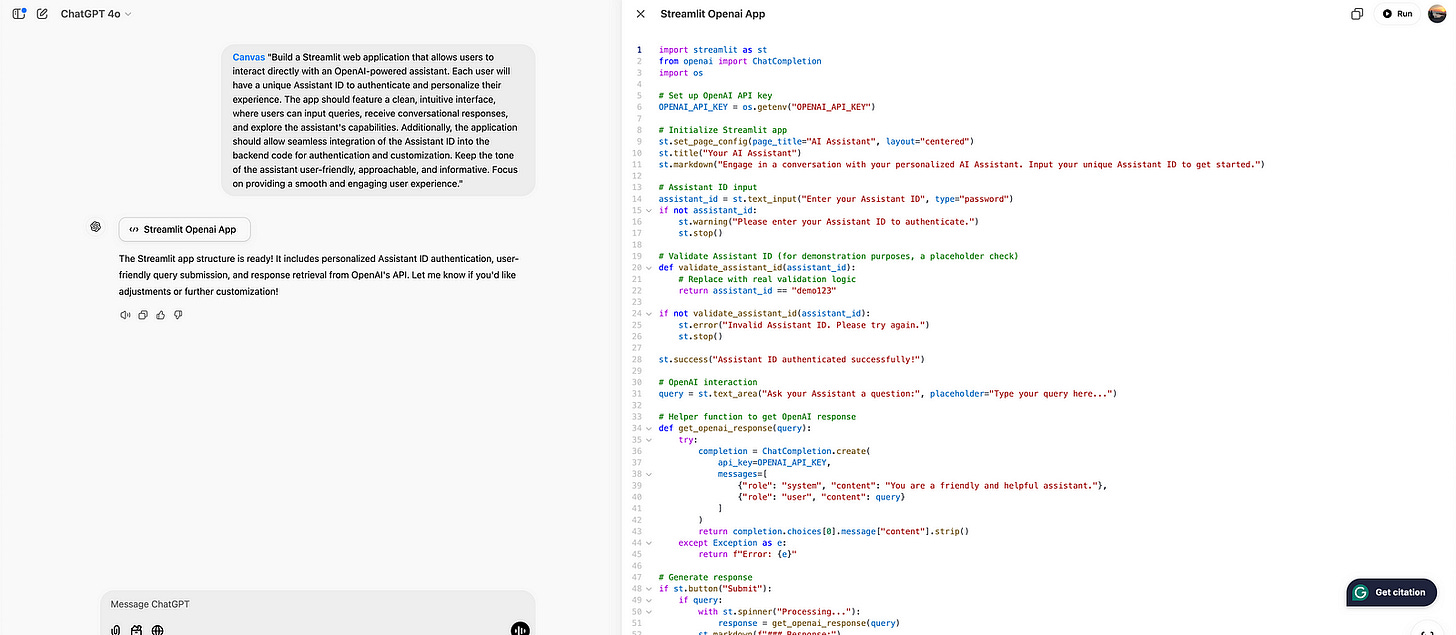
Task: Toggle the sidebar panel icon
Action: pos(19,14)
